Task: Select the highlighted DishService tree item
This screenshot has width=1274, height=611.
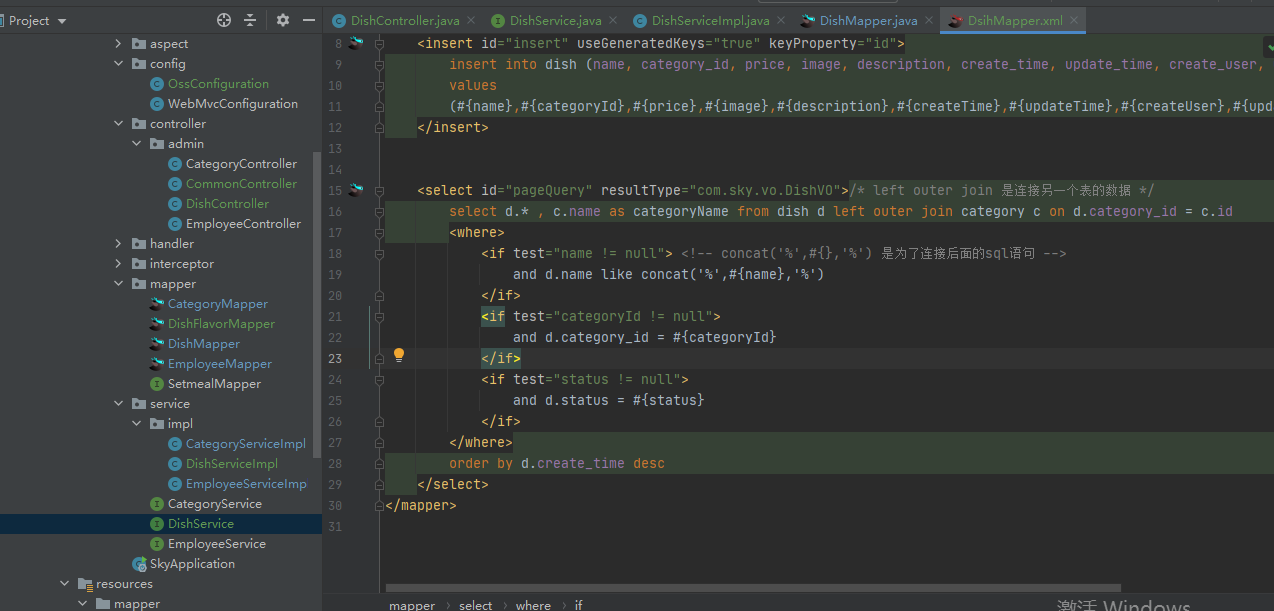Action: [161, 524]
